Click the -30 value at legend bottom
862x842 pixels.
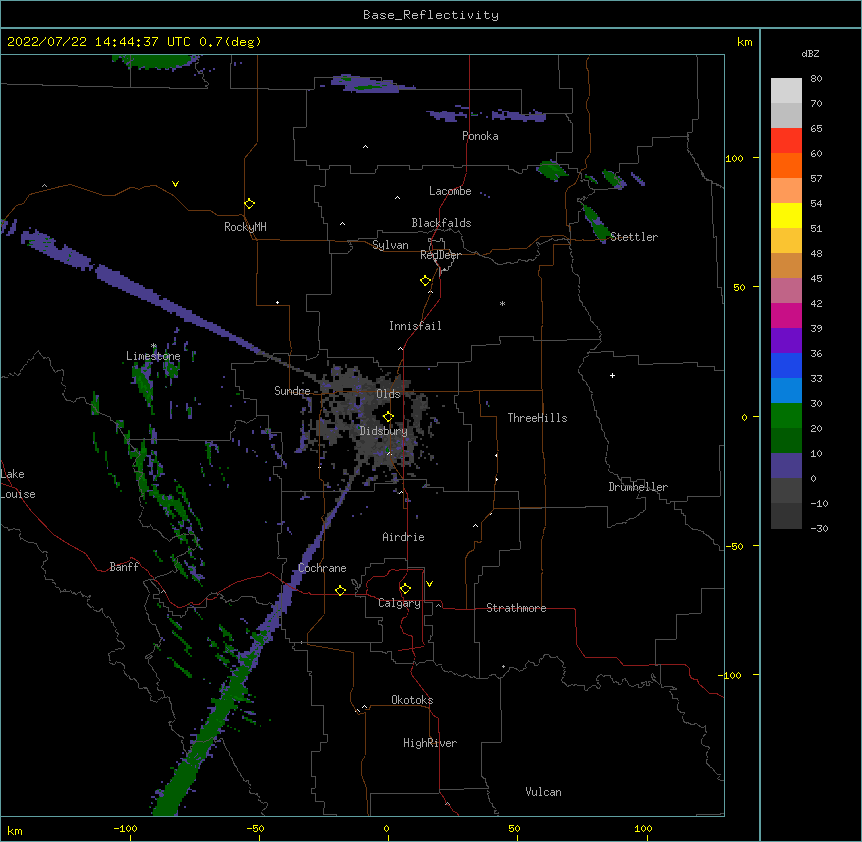819,528
